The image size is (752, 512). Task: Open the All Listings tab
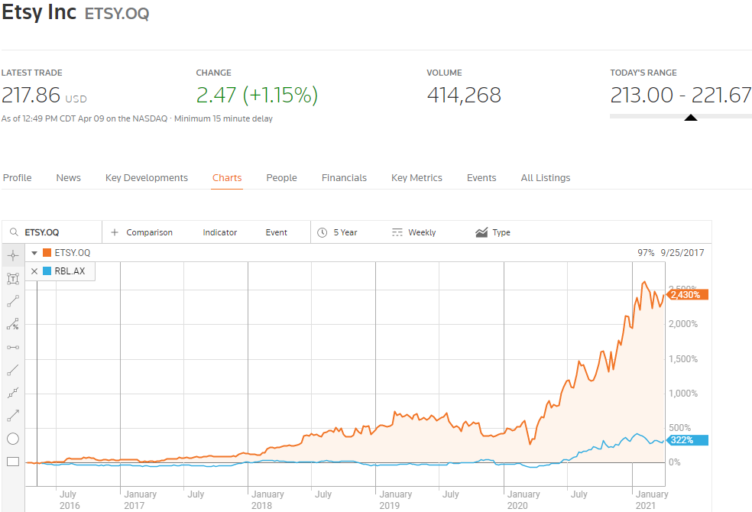(x=545, y=178)
